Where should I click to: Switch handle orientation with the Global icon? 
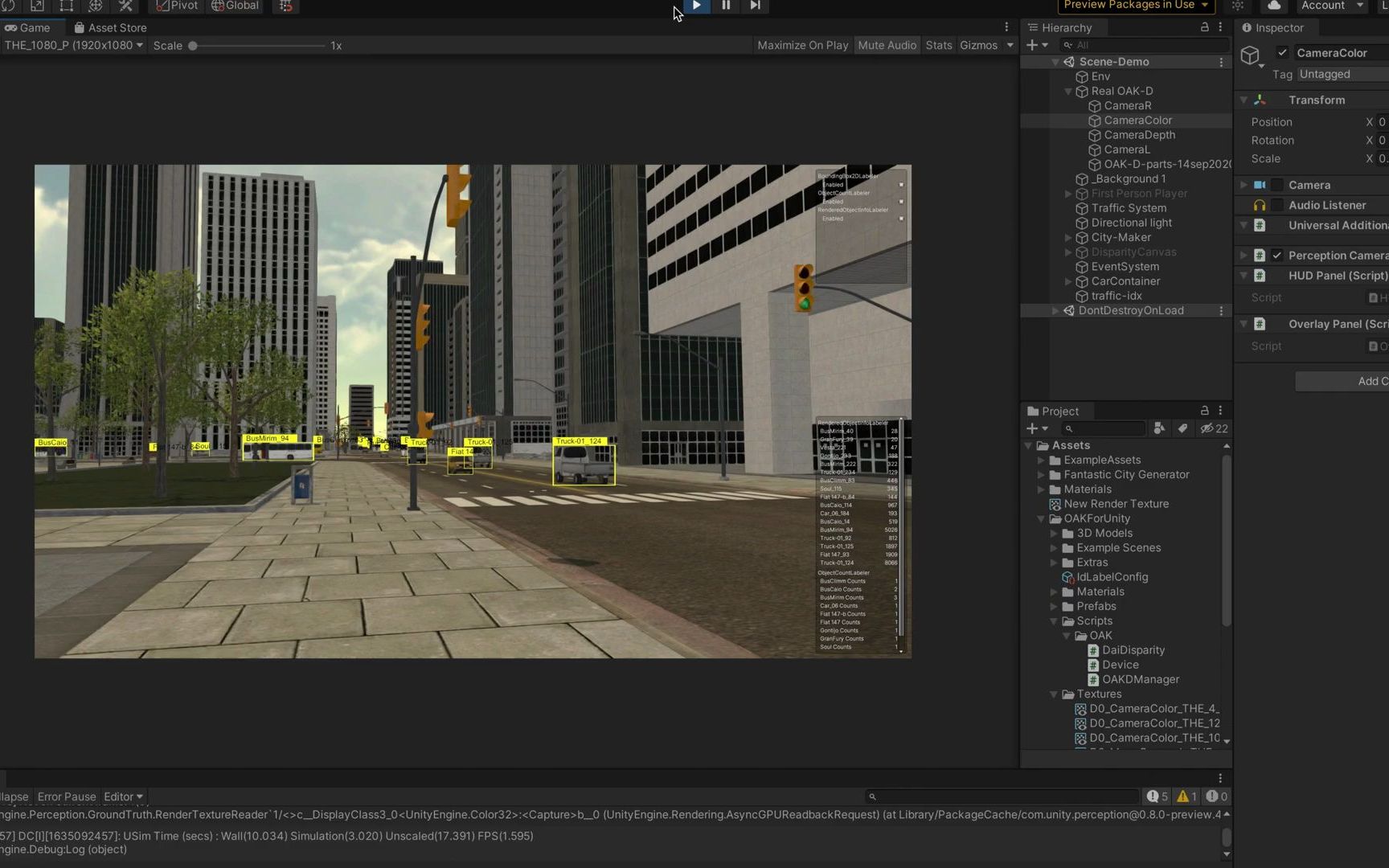point(235,6)
